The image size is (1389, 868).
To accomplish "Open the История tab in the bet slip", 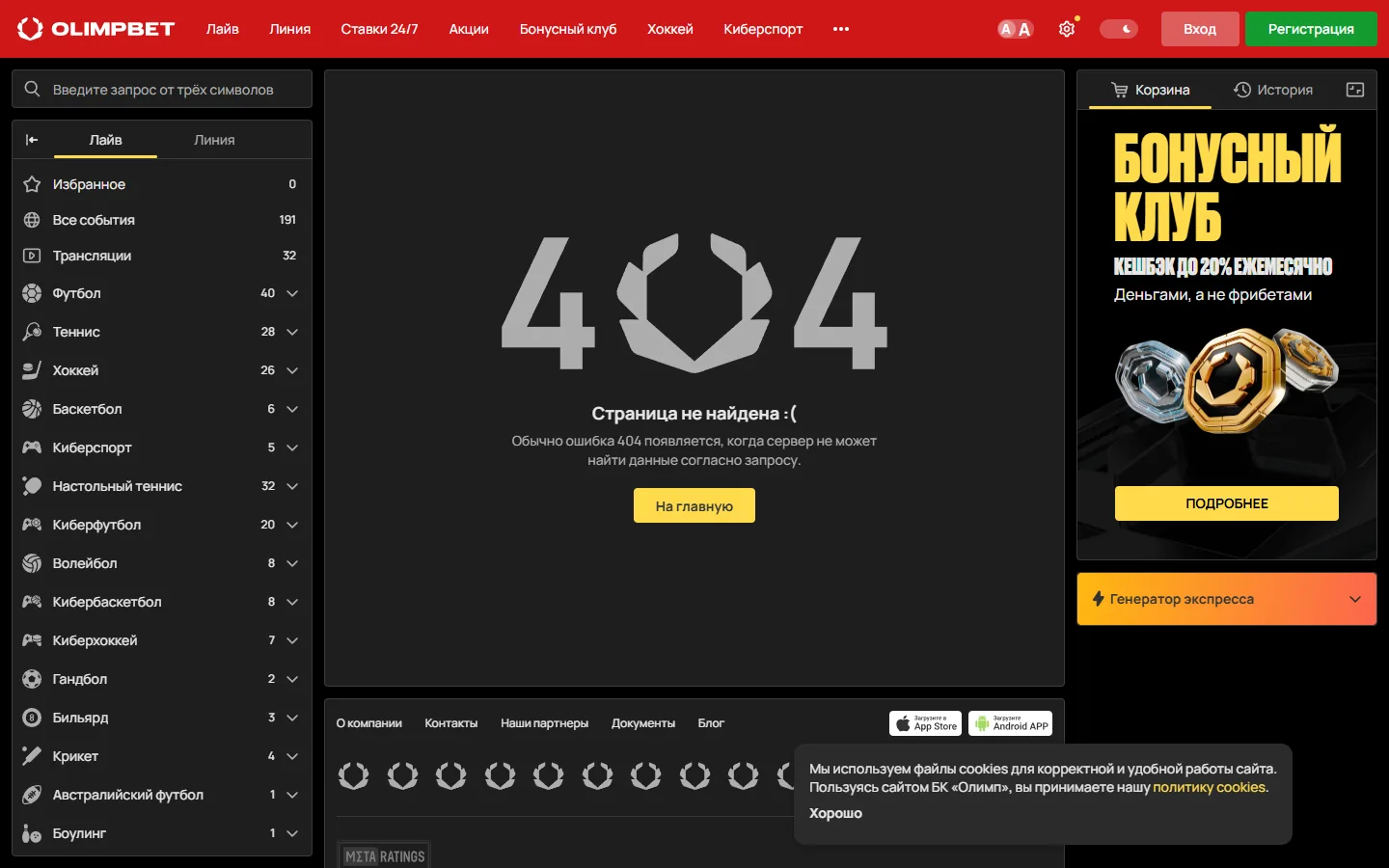I will pyautogui.click(x=1273, y=90).
